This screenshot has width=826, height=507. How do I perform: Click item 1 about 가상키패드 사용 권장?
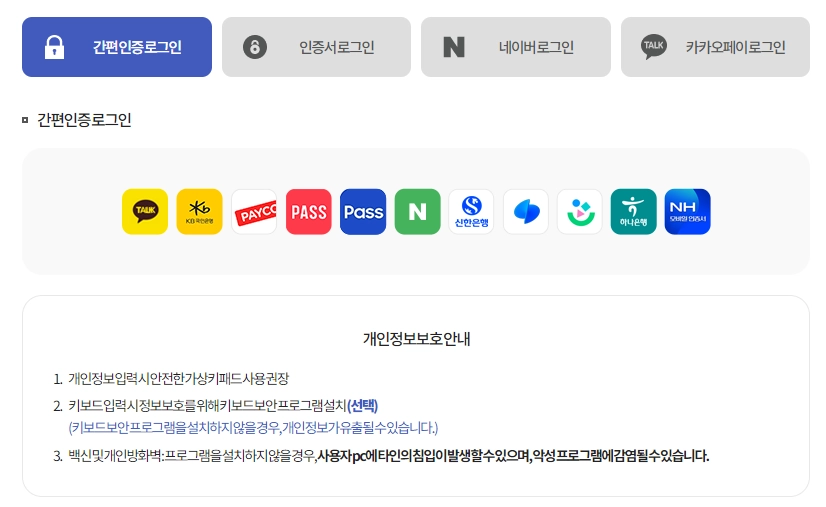(x=178, y=378)
